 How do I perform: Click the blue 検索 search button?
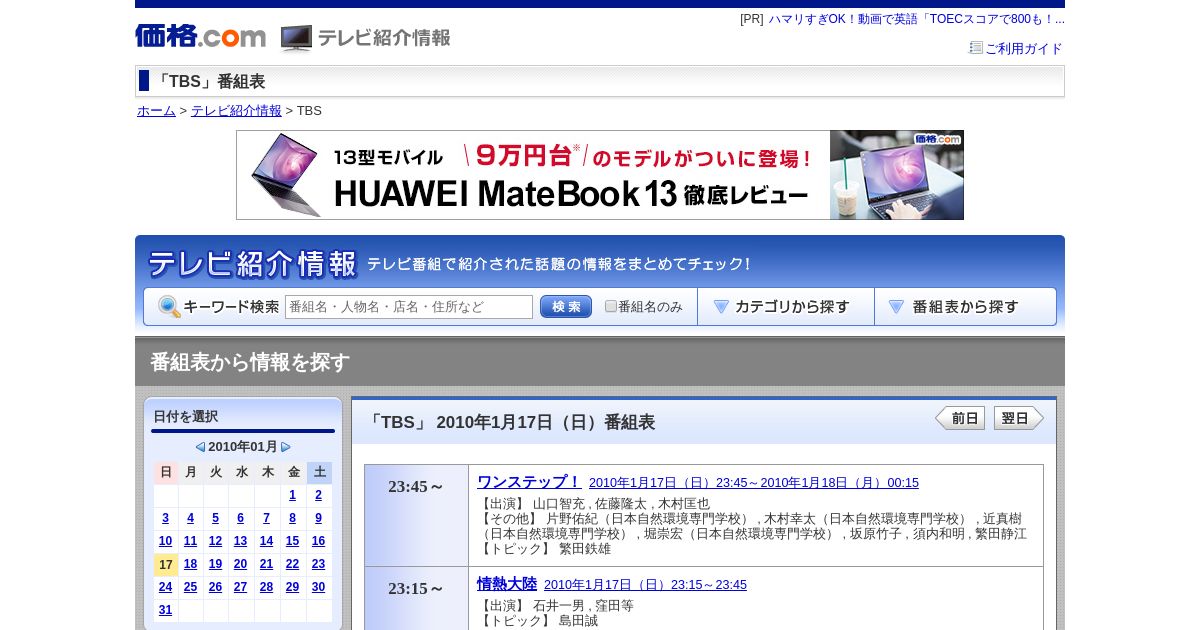point(566,307)
